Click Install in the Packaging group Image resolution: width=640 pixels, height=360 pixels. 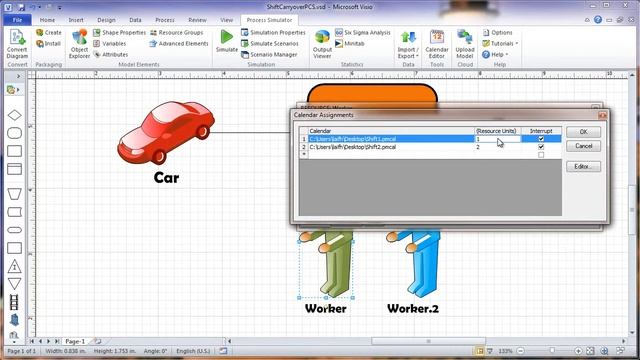click(49, 43)
